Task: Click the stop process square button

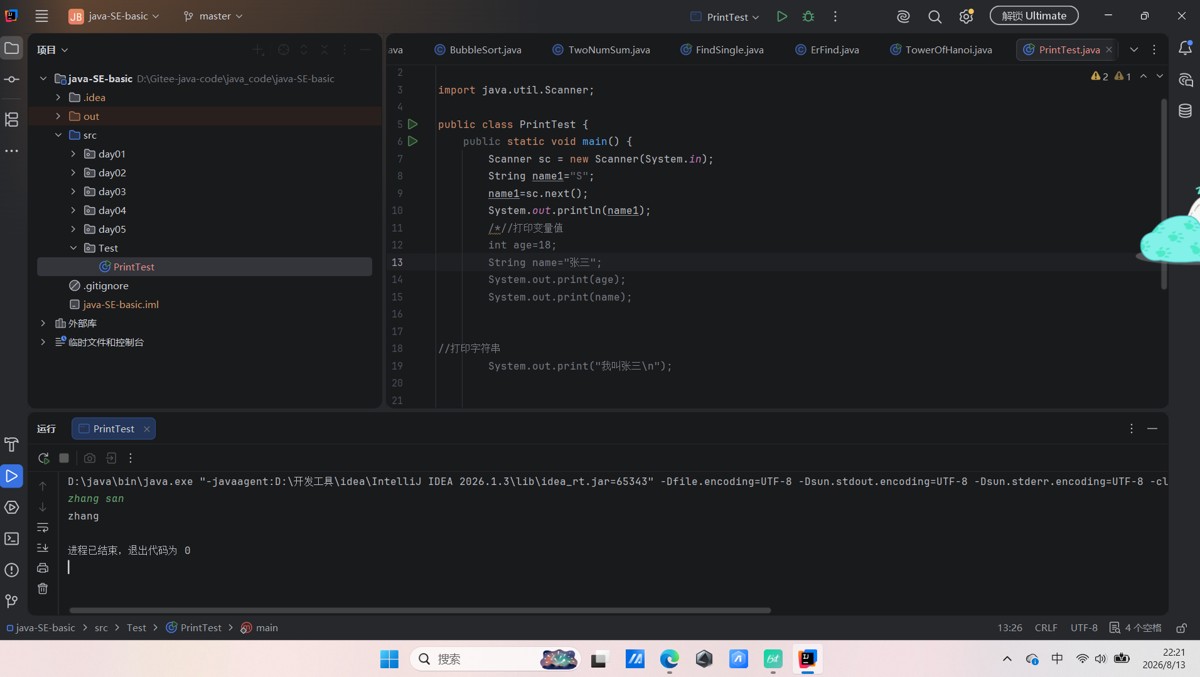Action: tap(64, 458)
